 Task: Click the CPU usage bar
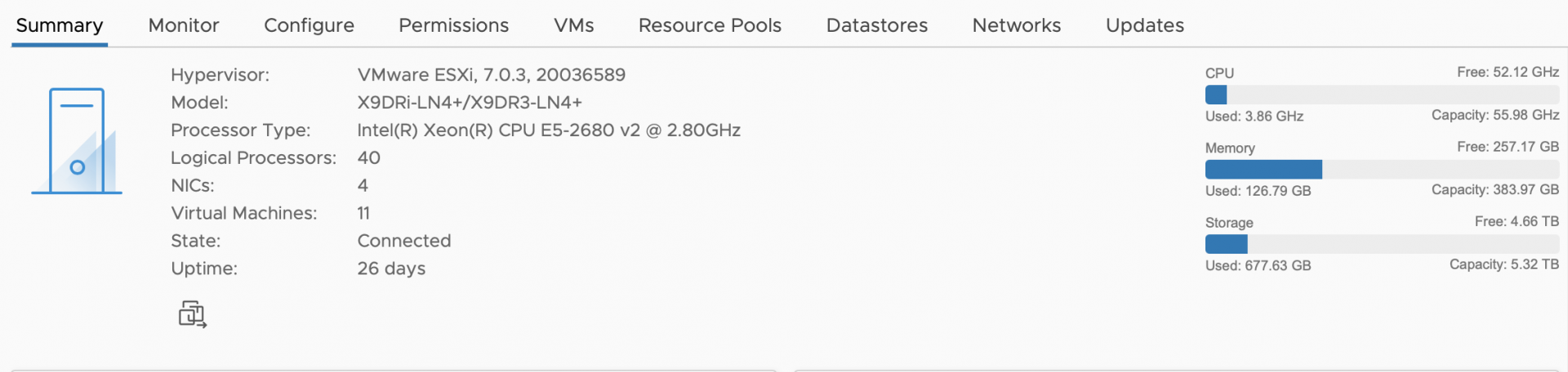click(1382, 95)
